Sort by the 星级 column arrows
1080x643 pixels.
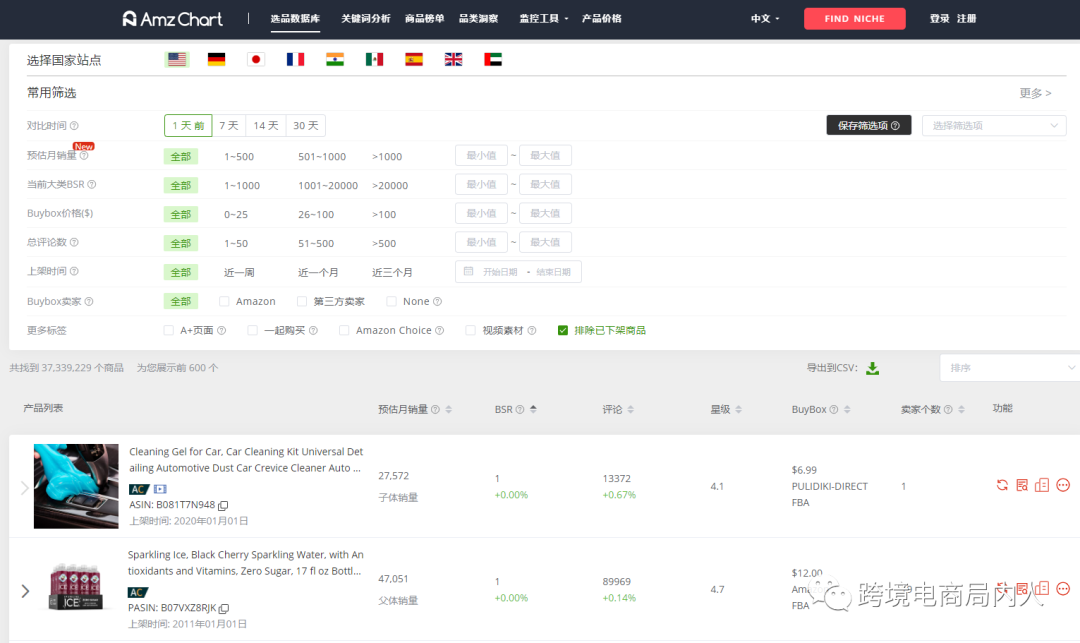(x=738, y=410)
